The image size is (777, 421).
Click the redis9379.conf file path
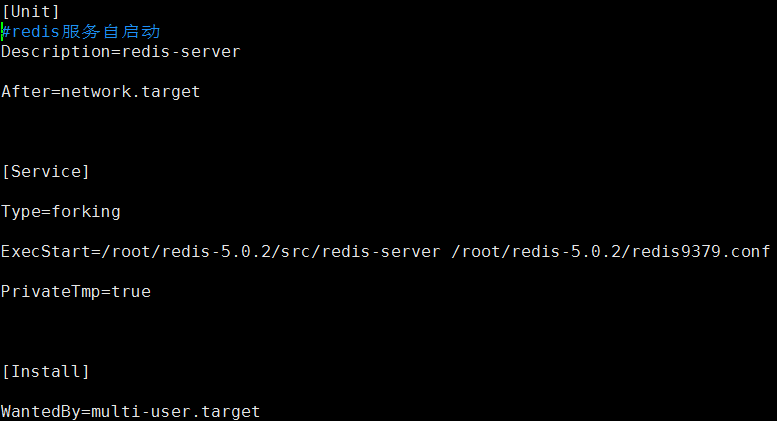click(x=610, y=252)
